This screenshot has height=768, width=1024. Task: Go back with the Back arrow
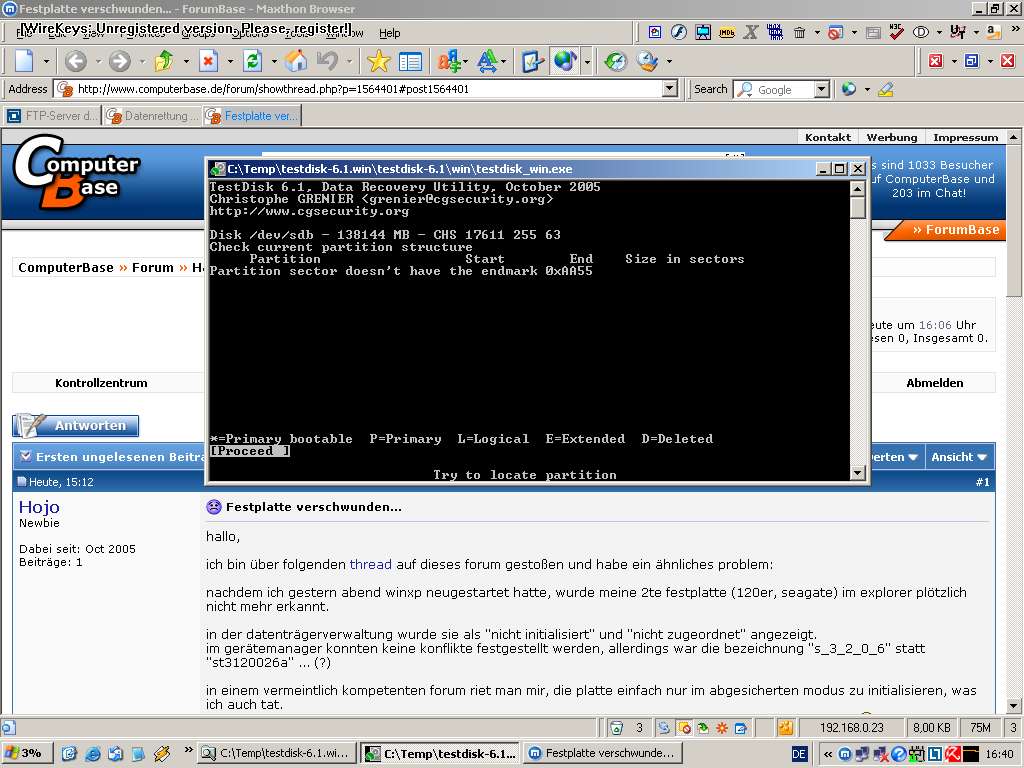76,61
